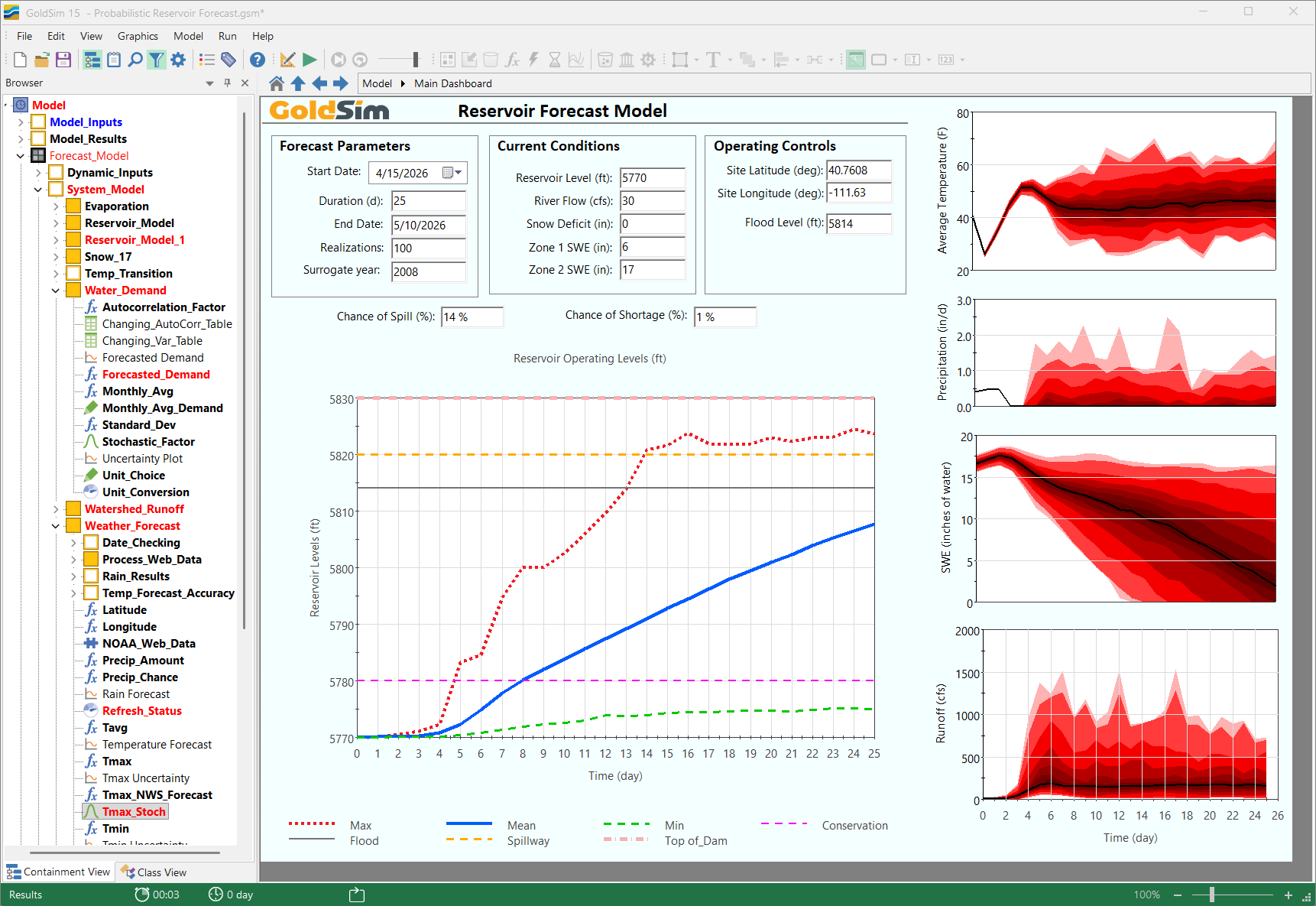Click the bulleted list options icon
The image size is (1316, 906).
206,60
